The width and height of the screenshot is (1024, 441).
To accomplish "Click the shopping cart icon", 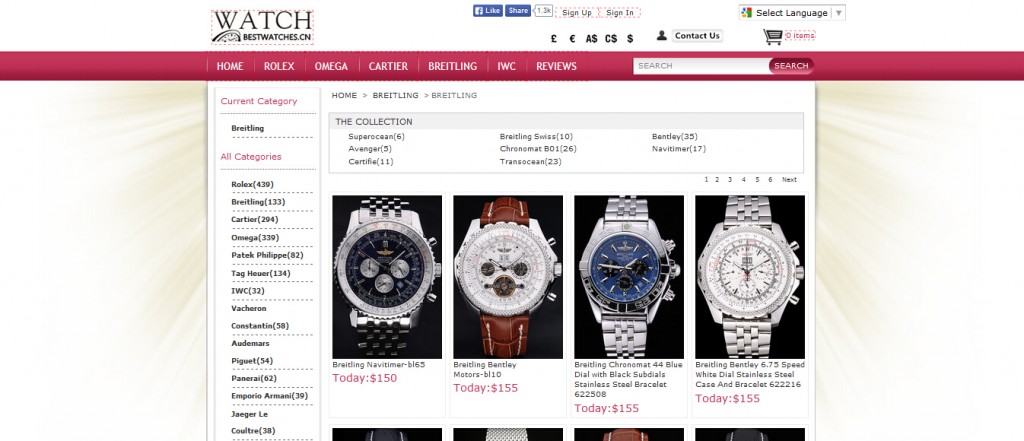I will coord(772,37).
